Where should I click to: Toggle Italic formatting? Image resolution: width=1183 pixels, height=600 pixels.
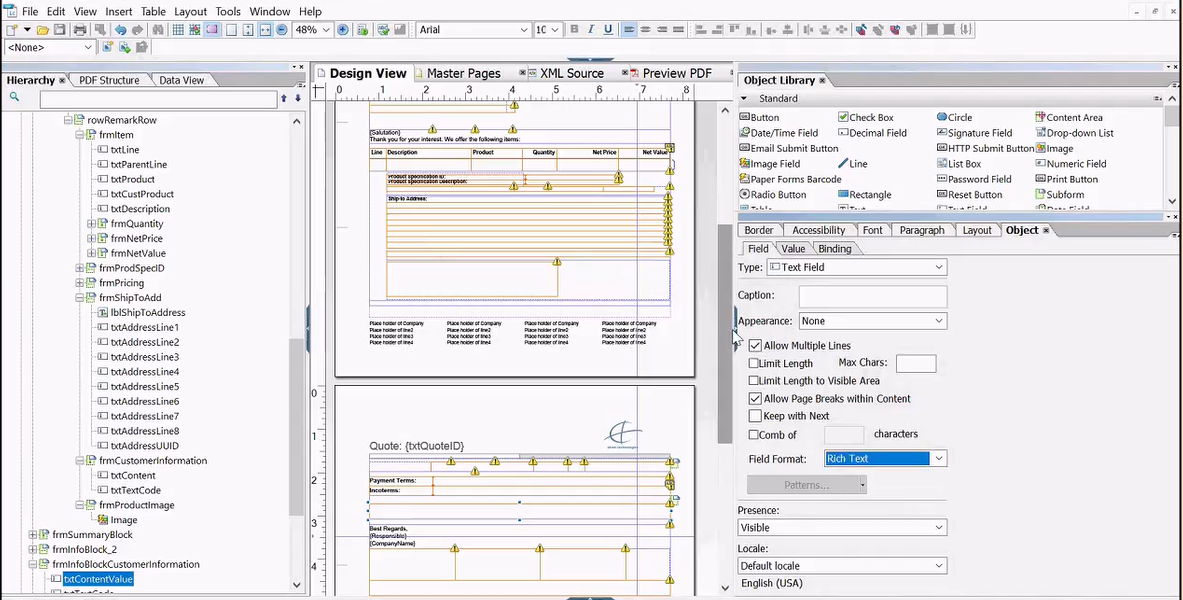pyautogui.click(x=591, y=29)
